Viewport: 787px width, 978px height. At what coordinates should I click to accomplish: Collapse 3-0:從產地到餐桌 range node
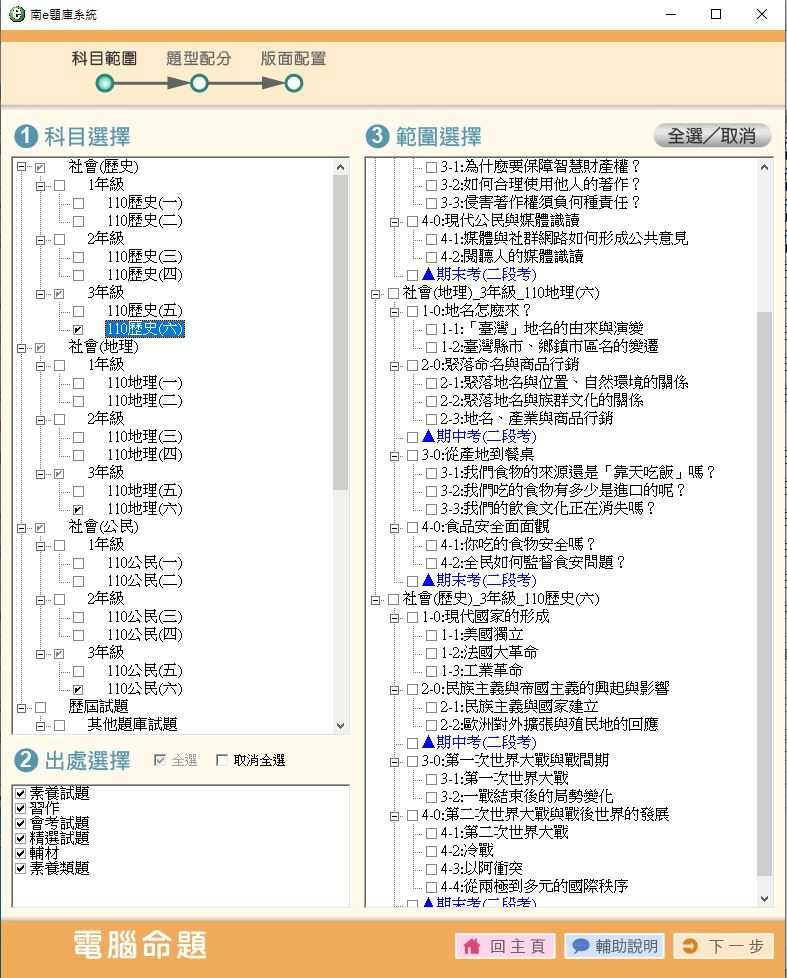(394, 455)
